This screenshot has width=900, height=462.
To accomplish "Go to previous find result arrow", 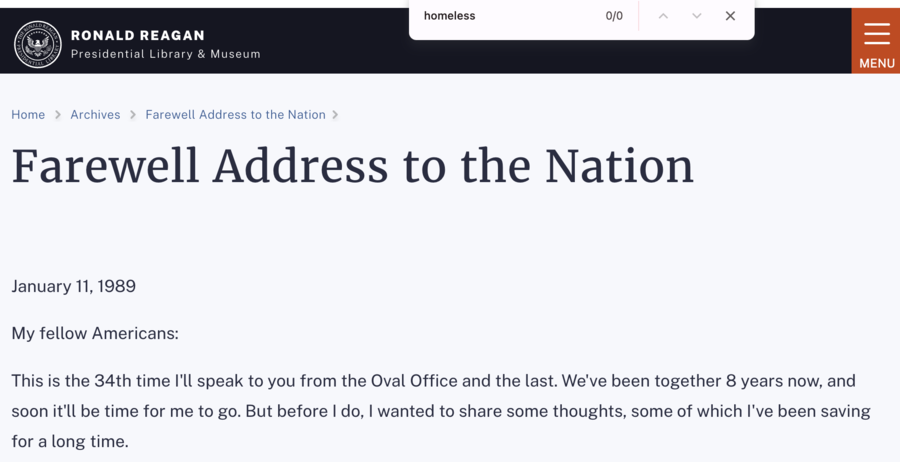I will [663, 16].
